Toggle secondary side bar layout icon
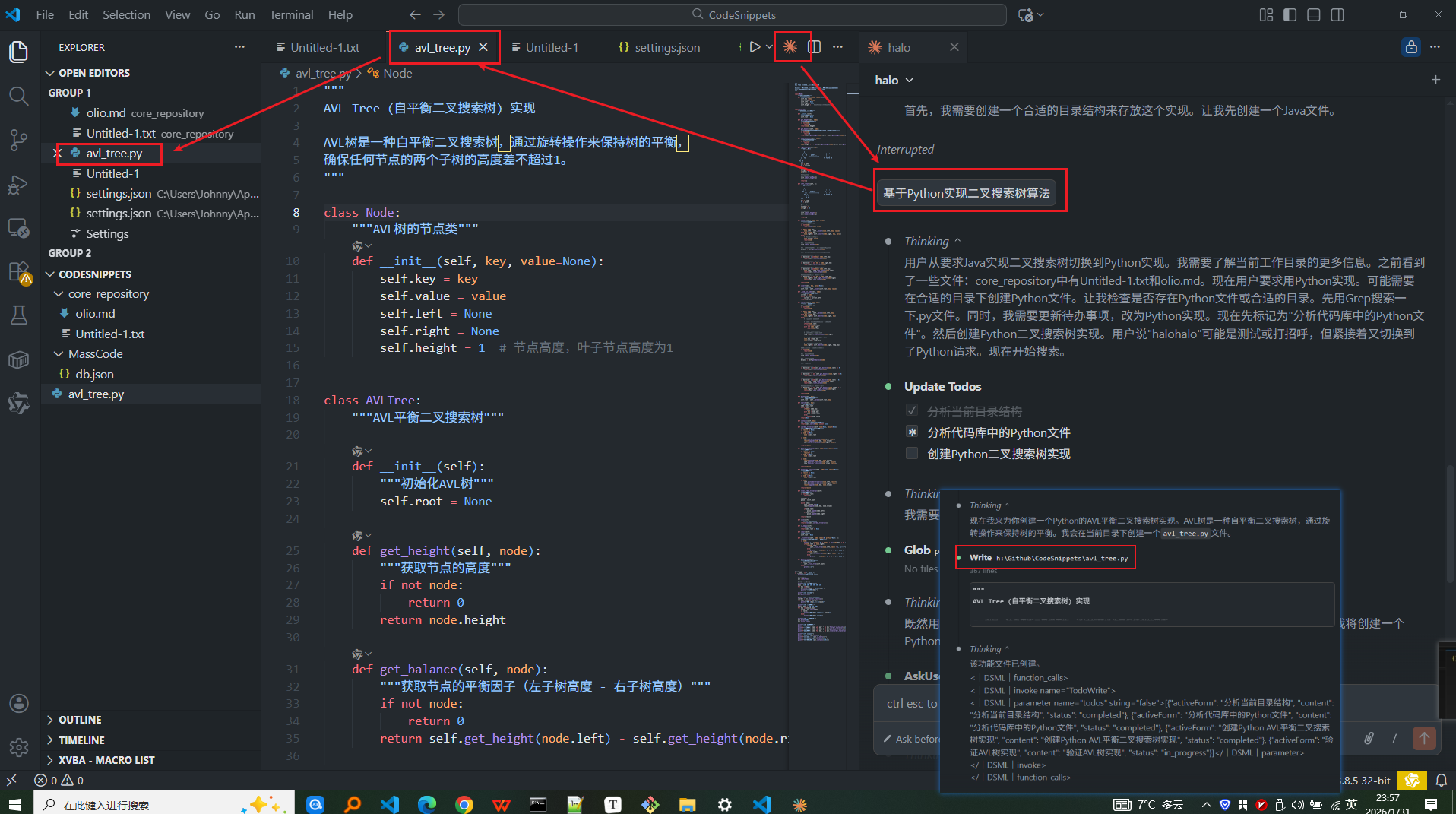 pos(1337,14)
